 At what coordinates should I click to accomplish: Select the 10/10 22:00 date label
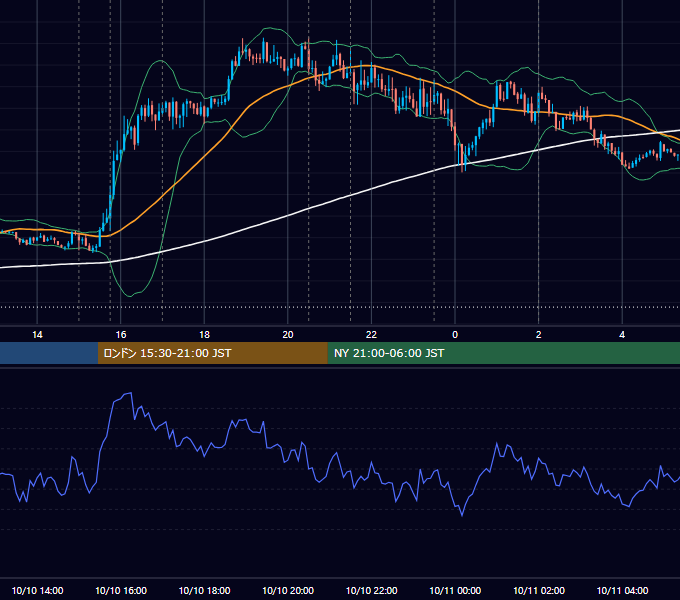(x=371, y=590)
